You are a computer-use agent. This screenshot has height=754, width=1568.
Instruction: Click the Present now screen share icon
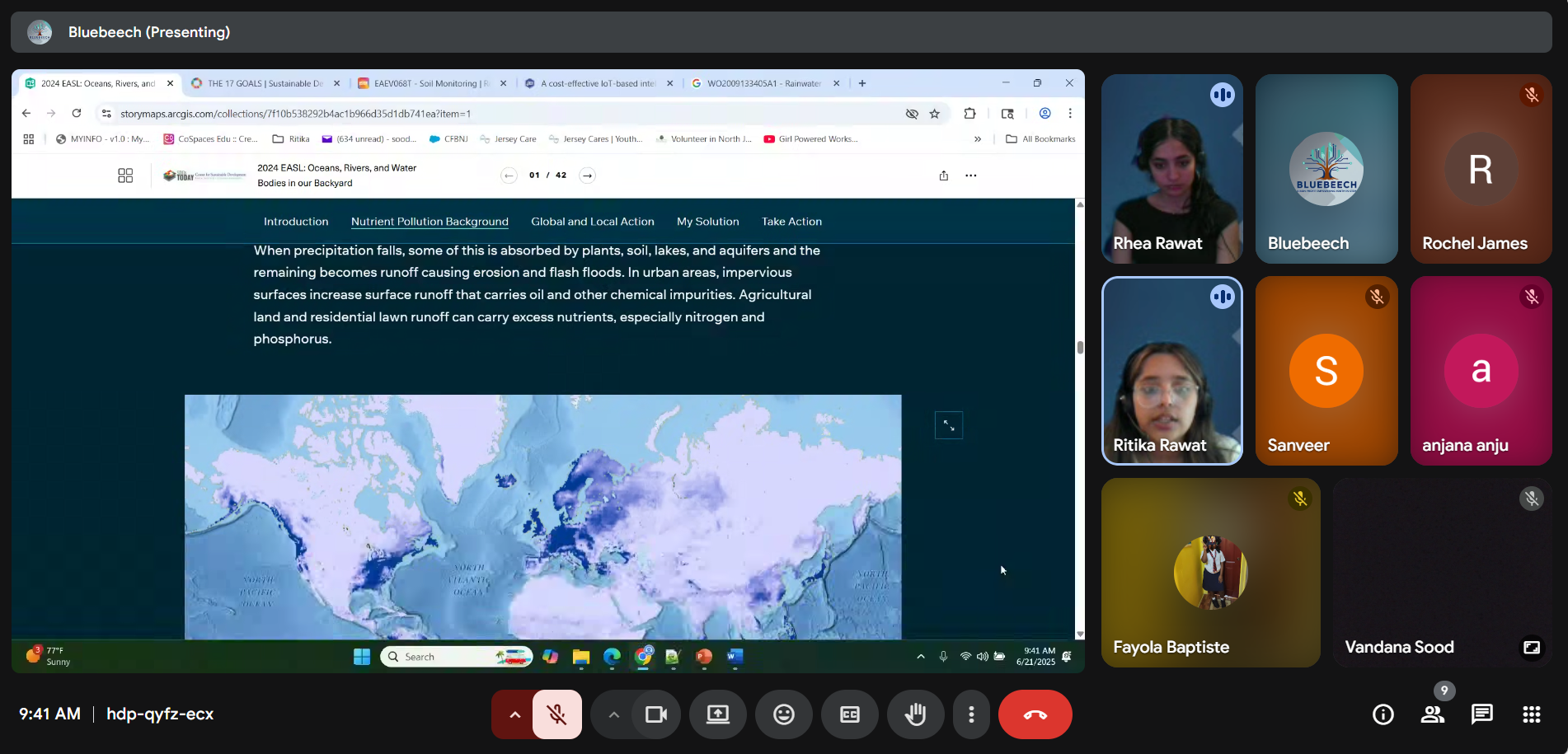click(x=717, y=714)
